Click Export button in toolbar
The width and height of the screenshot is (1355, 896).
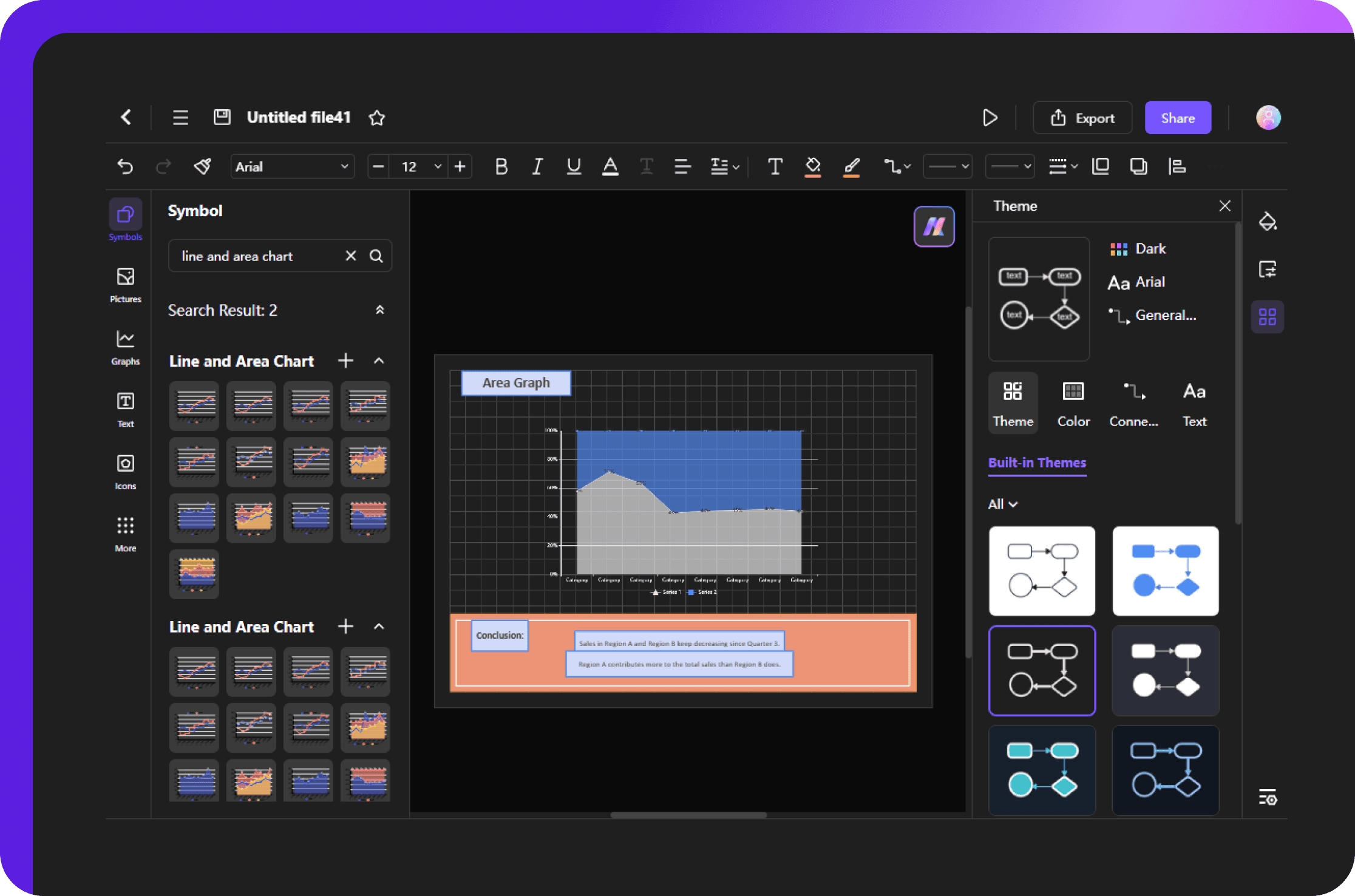click(x=1084, y=117)
